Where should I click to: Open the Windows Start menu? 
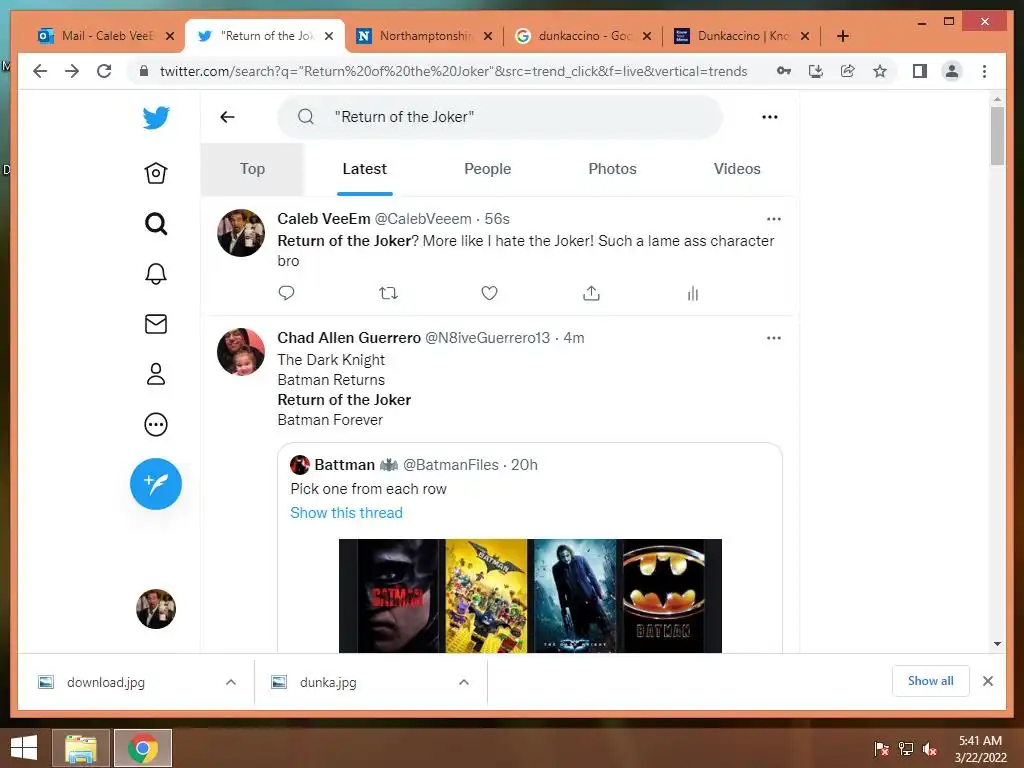click(x=24, y=748)
